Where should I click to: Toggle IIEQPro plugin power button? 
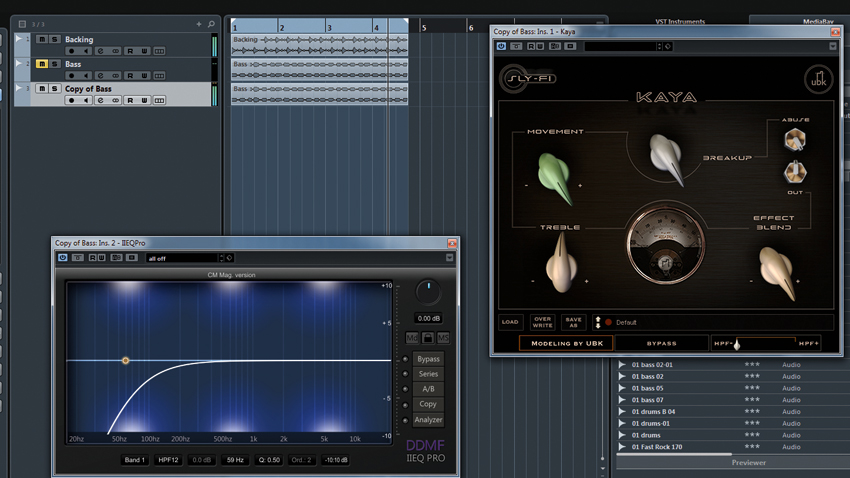pyautogui.click(x=63, y=257)
